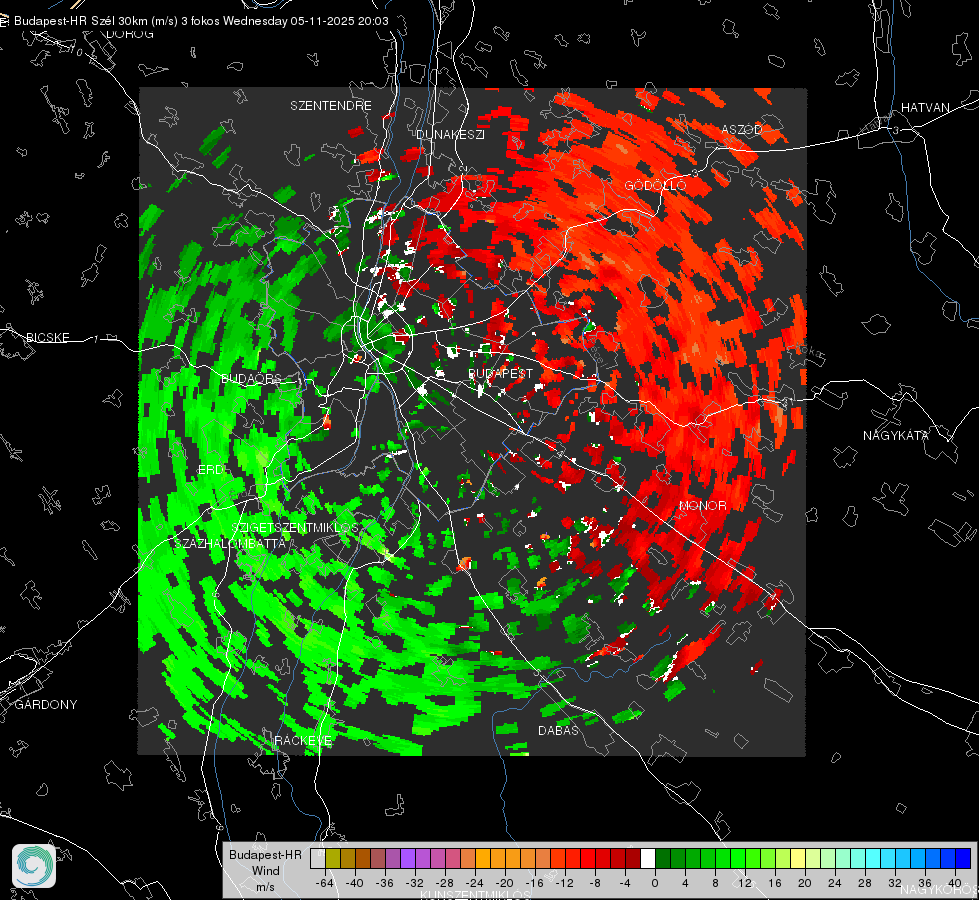Click the DUNAKESZI town label

[450, 134]
